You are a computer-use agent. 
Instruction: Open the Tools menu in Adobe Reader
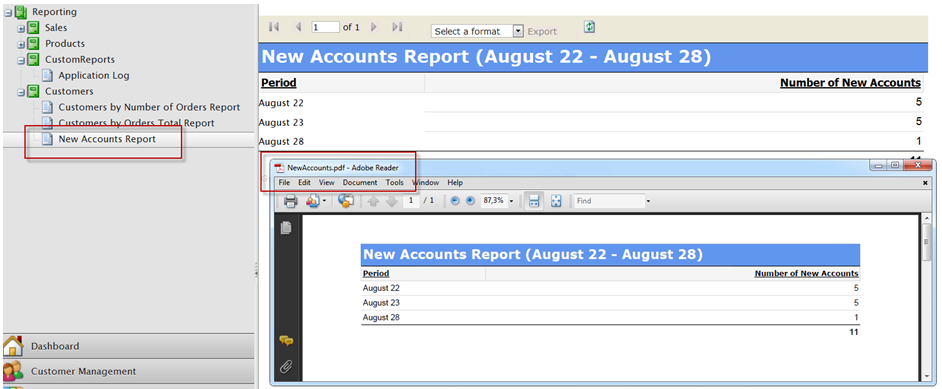click(x=395, y=182)
